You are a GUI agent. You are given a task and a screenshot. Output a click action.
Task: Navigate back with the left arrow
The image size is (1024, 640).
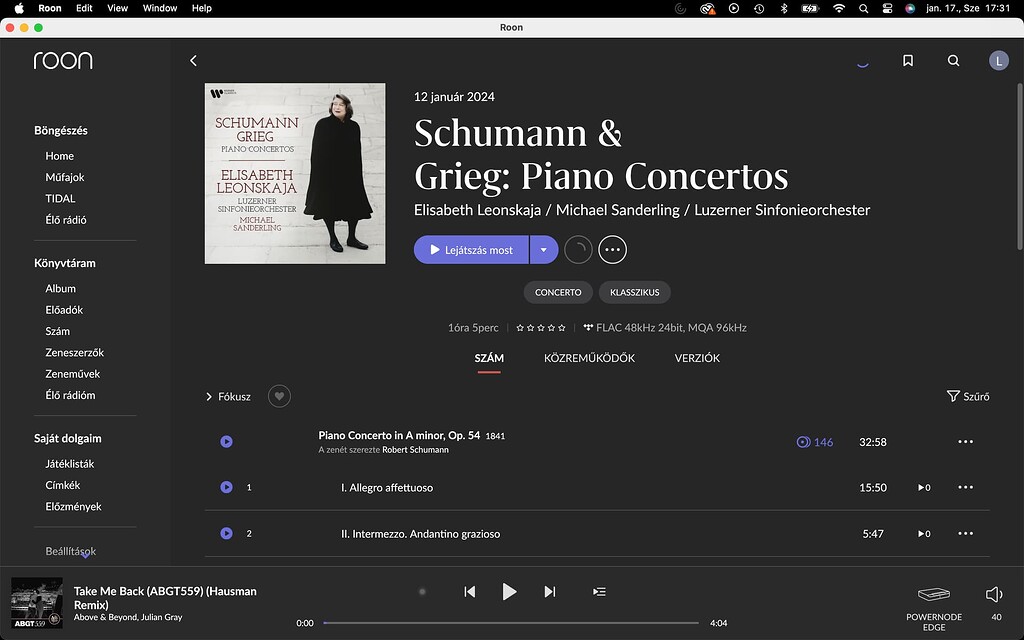pos(193,60)
